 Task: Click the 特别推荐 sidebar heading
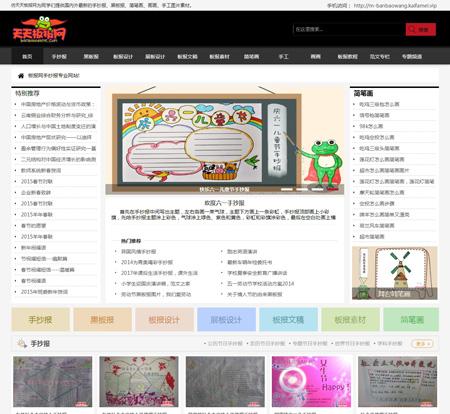click(27, 93)
